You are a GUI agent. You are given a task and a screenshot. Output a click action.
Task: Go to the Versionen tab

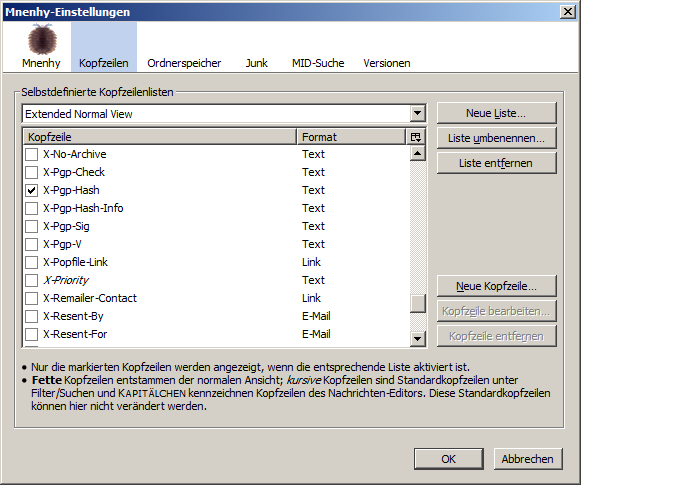click(386, 63)
